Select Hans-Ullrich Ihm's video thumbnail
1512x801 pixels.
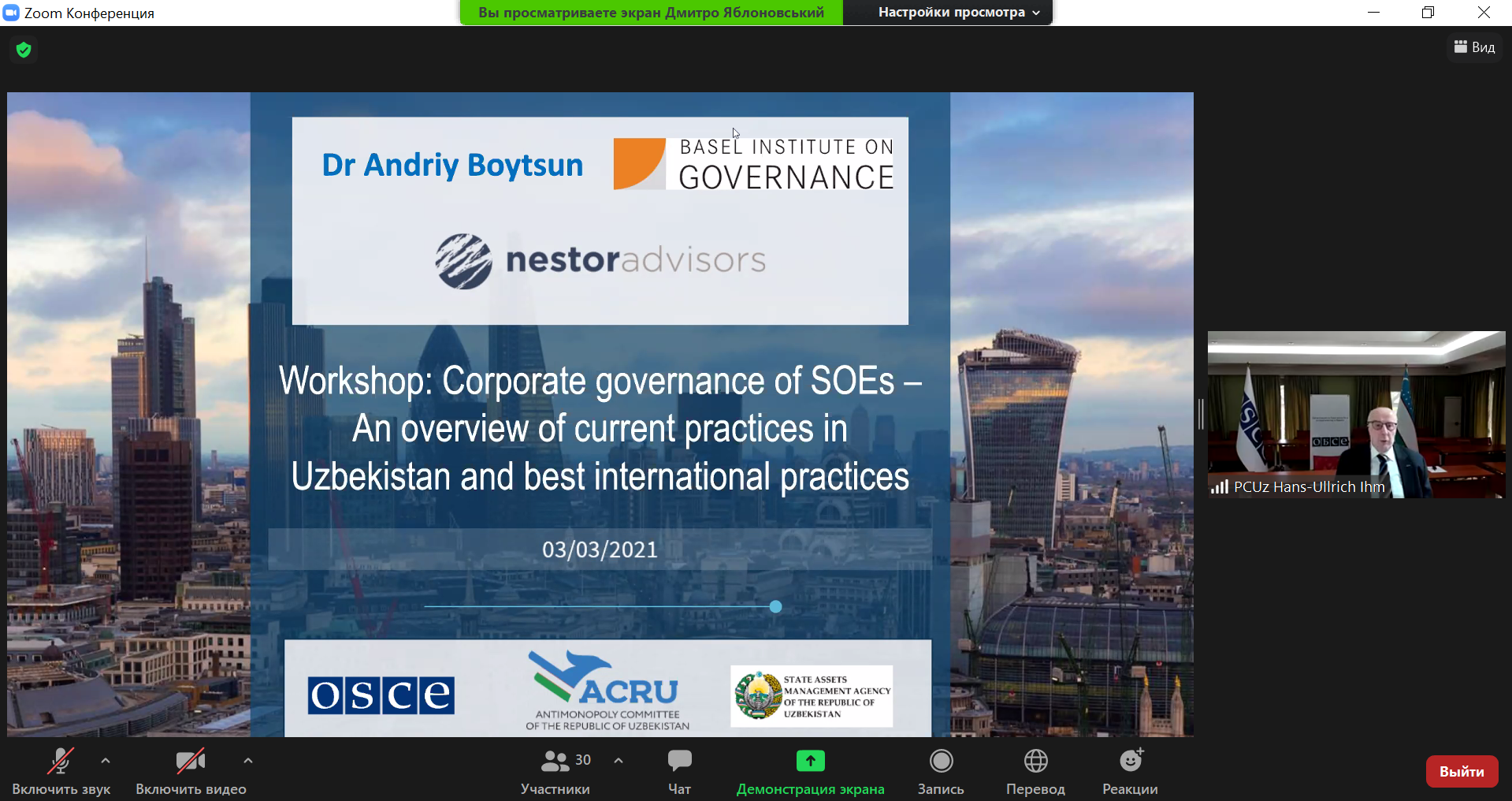pyautogui.click(x=1356, y=414)
